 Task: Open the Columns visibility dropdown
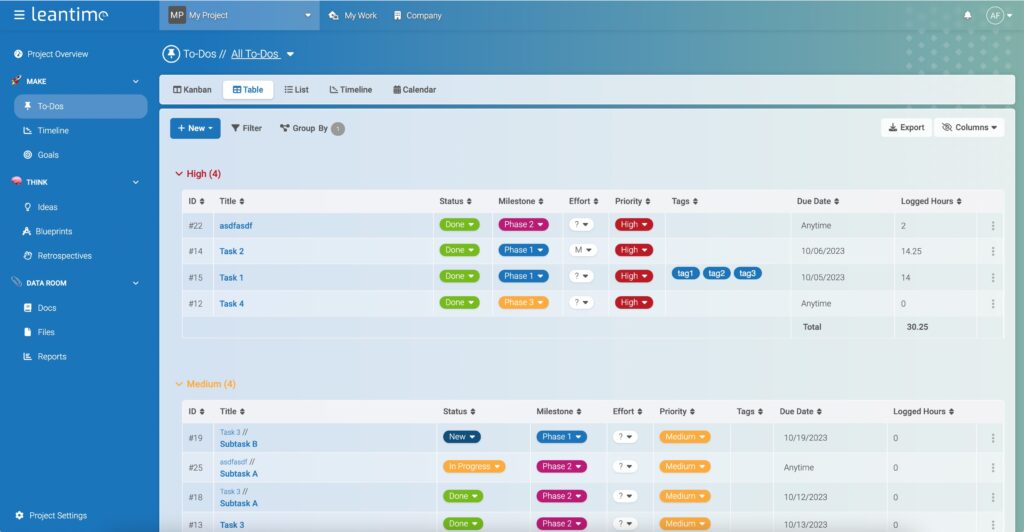(969, 128)
